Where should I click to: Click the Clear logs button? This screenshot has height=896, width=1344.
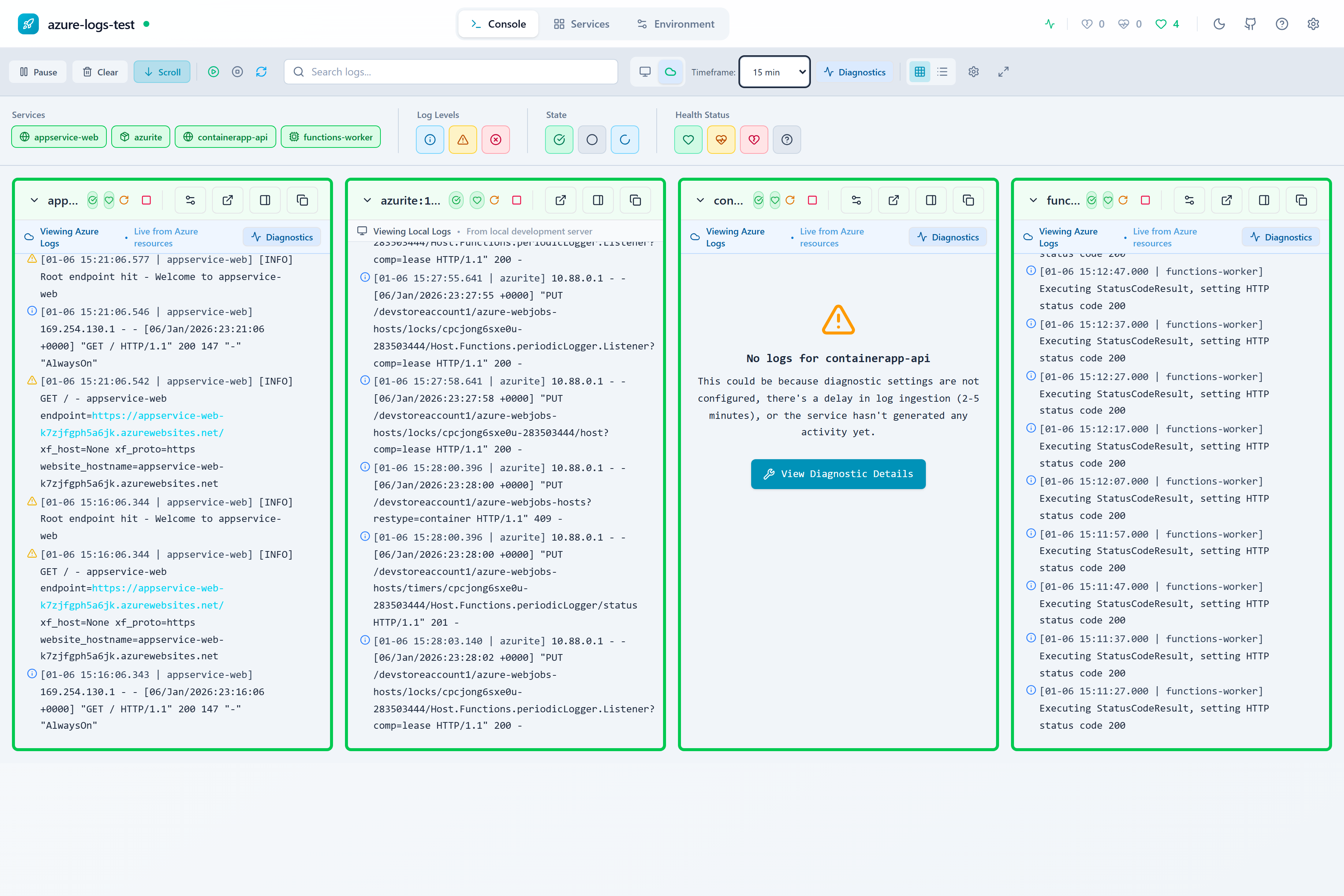tap(100, 72)
